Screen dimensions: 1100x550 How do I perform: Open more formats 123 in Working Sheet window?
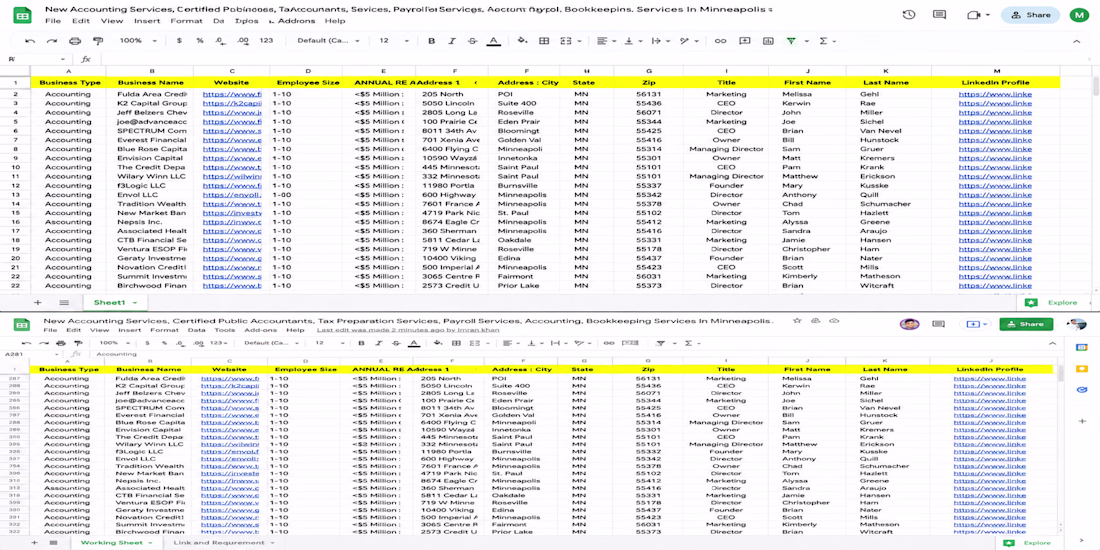click(x=220, y=343)
